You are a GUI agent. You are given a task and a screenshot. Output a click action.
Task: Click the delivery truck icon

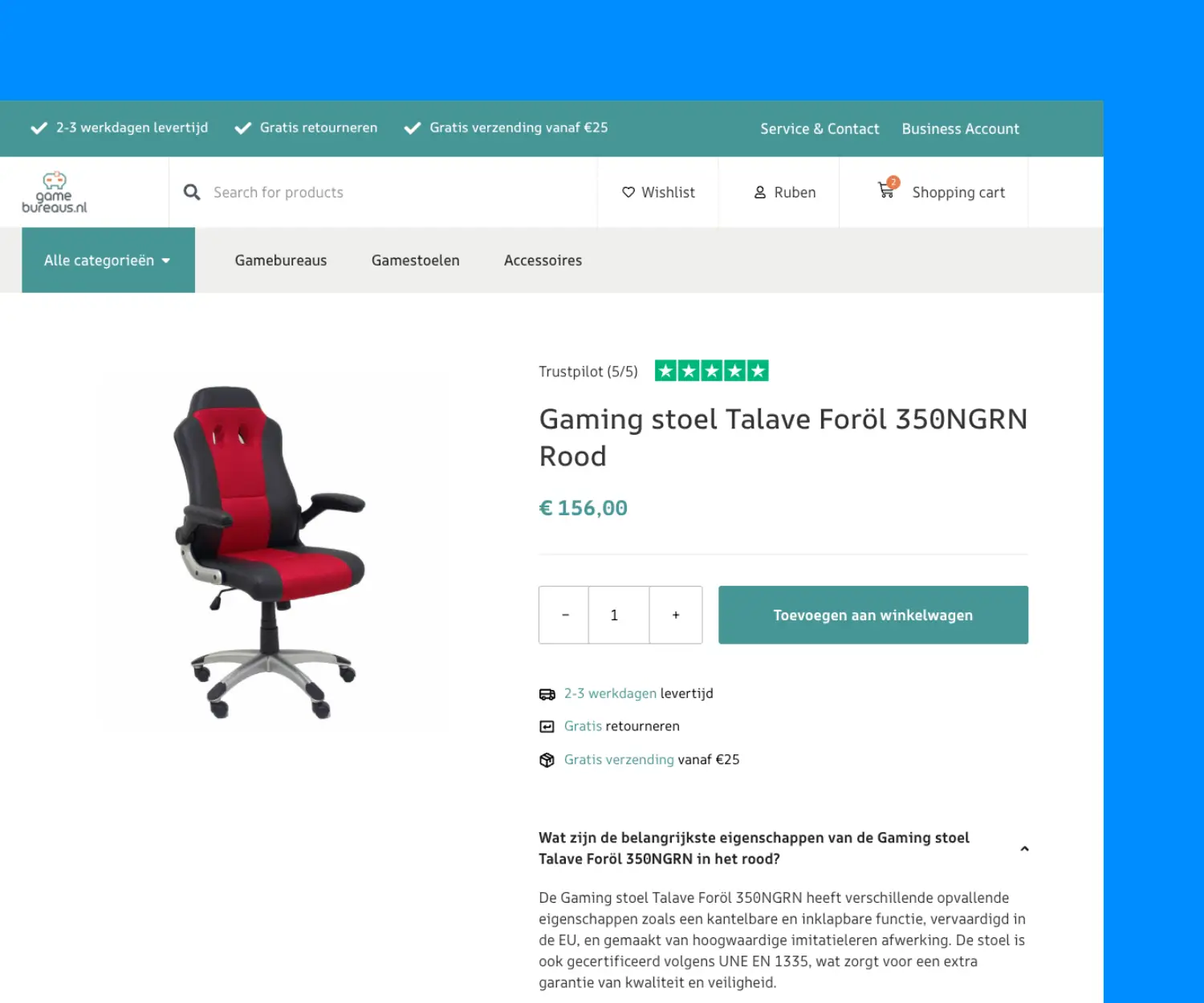[547, 694]
